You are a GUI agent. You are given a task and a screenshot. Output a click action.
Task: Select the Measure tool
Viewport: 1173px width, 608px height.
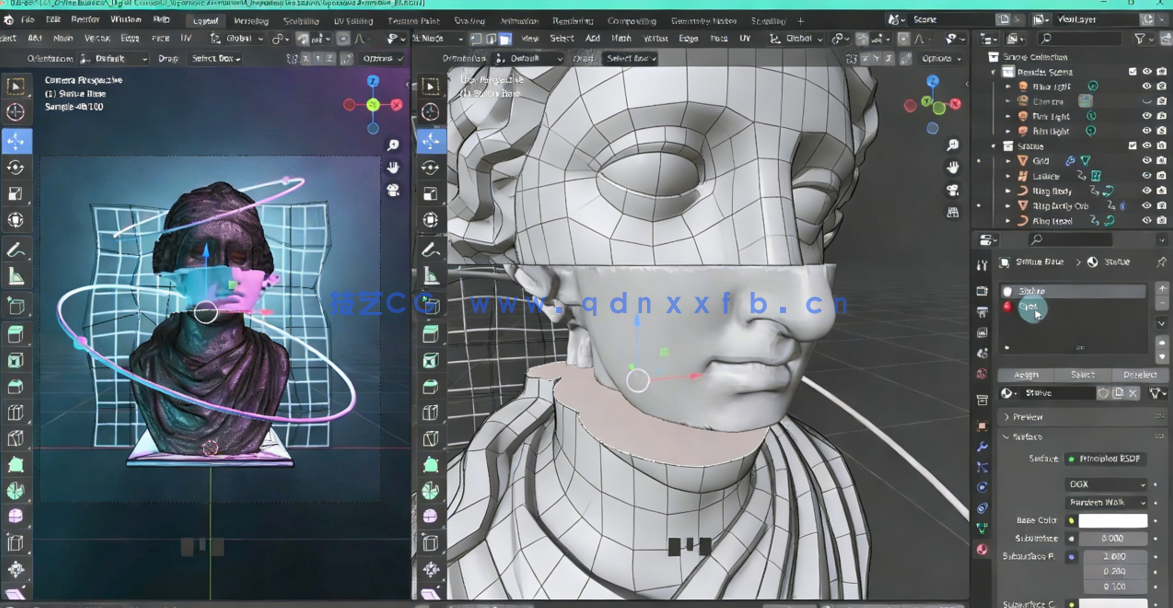click(15, 273)
